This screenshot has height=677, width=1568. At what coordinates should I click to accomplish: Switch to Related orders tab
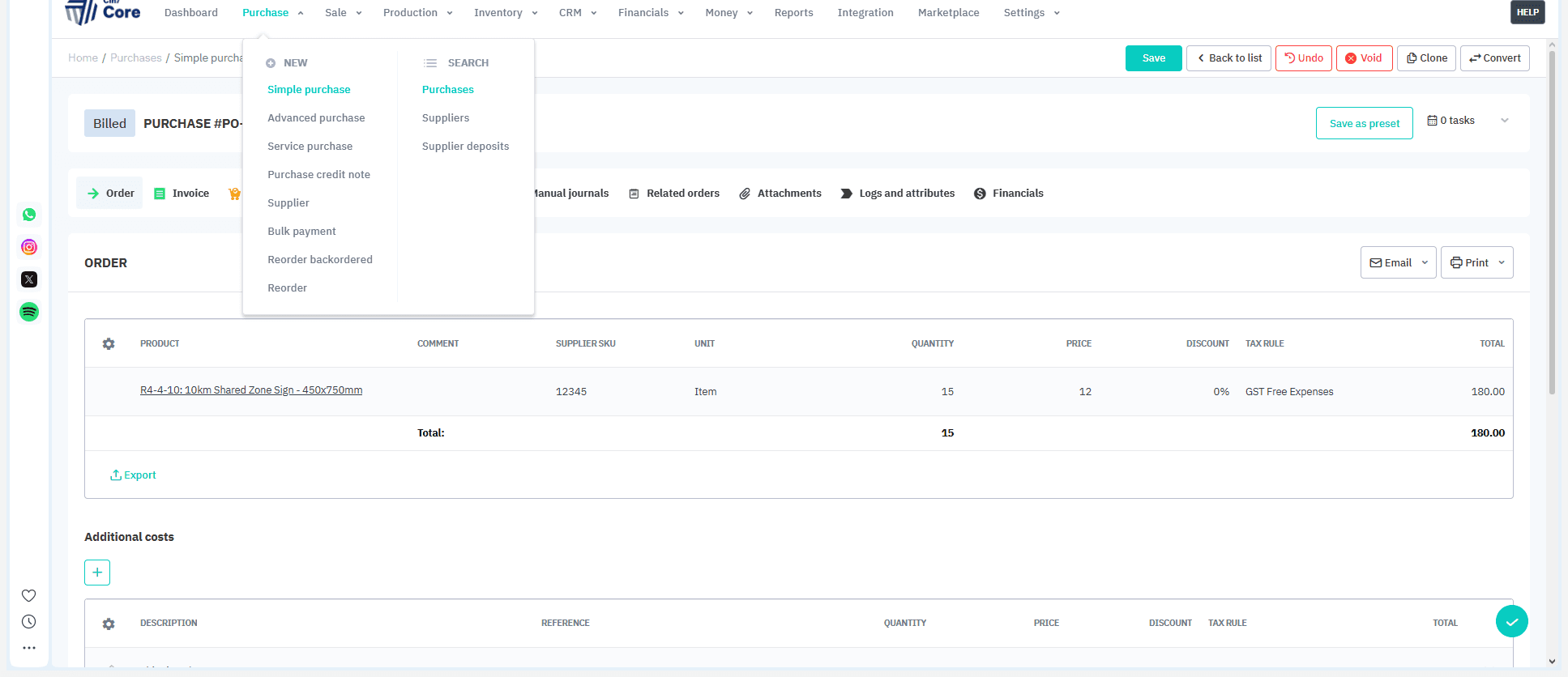[674, 194]
